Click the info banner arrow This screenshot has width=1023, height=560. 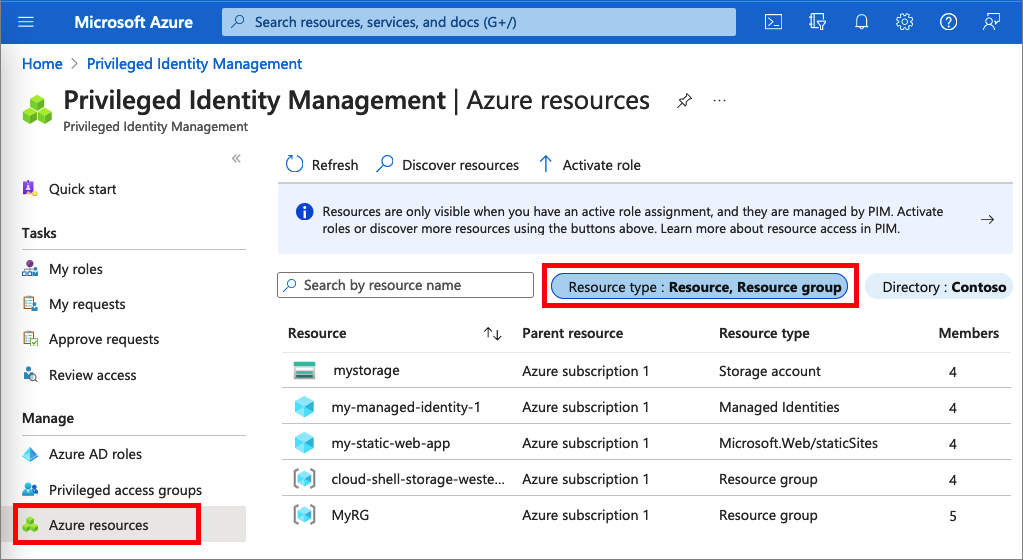point(987,220)
